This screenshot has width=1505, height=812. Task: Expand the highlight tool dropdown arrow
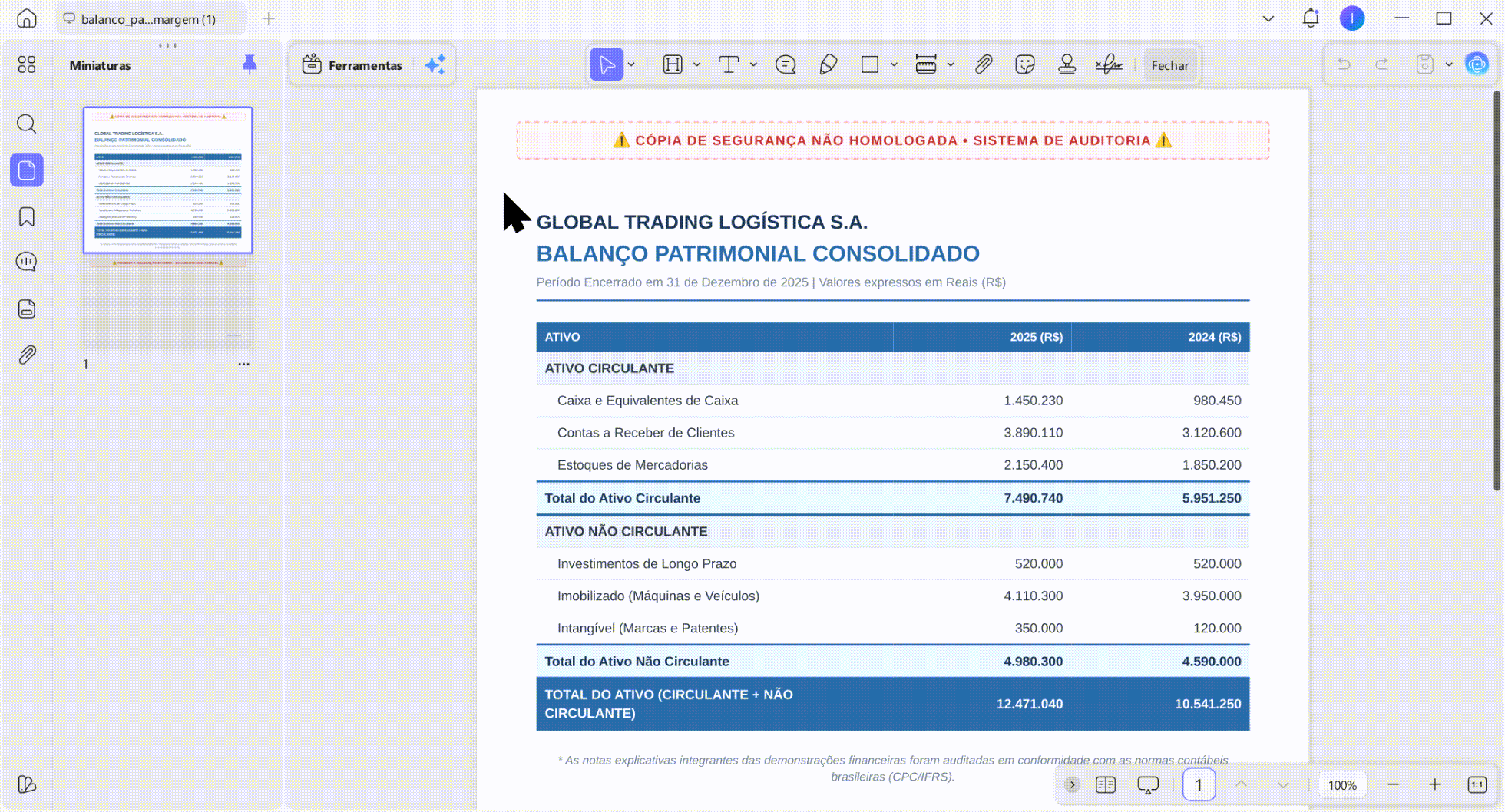tap(697, 64)
